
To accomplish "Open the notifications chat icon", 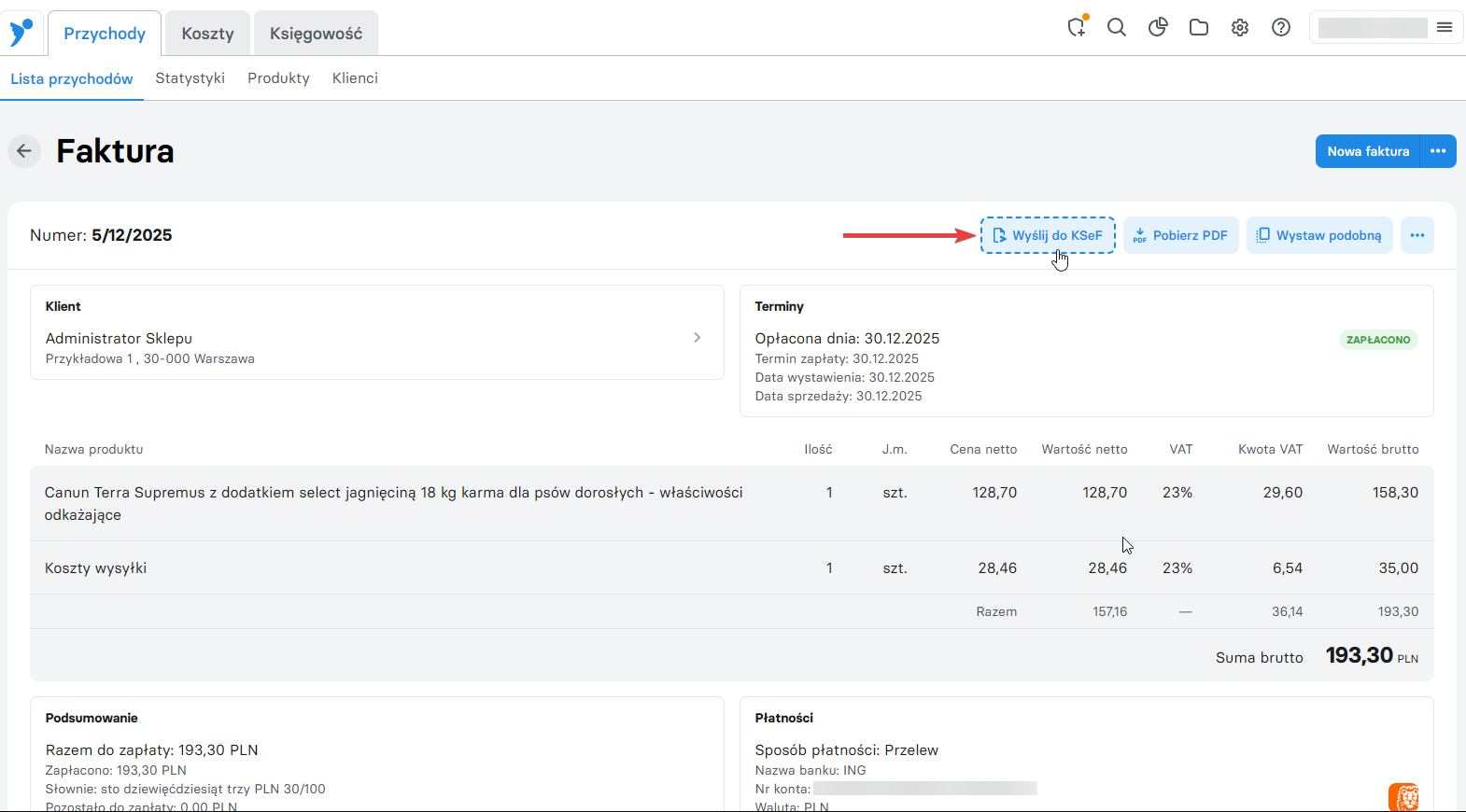I will point(1077,27).
